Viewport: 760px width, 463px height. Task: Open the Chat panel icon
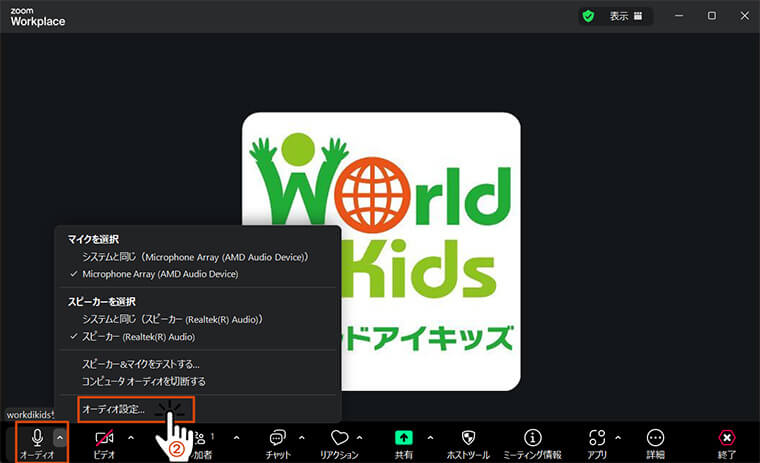pos(278,438)
